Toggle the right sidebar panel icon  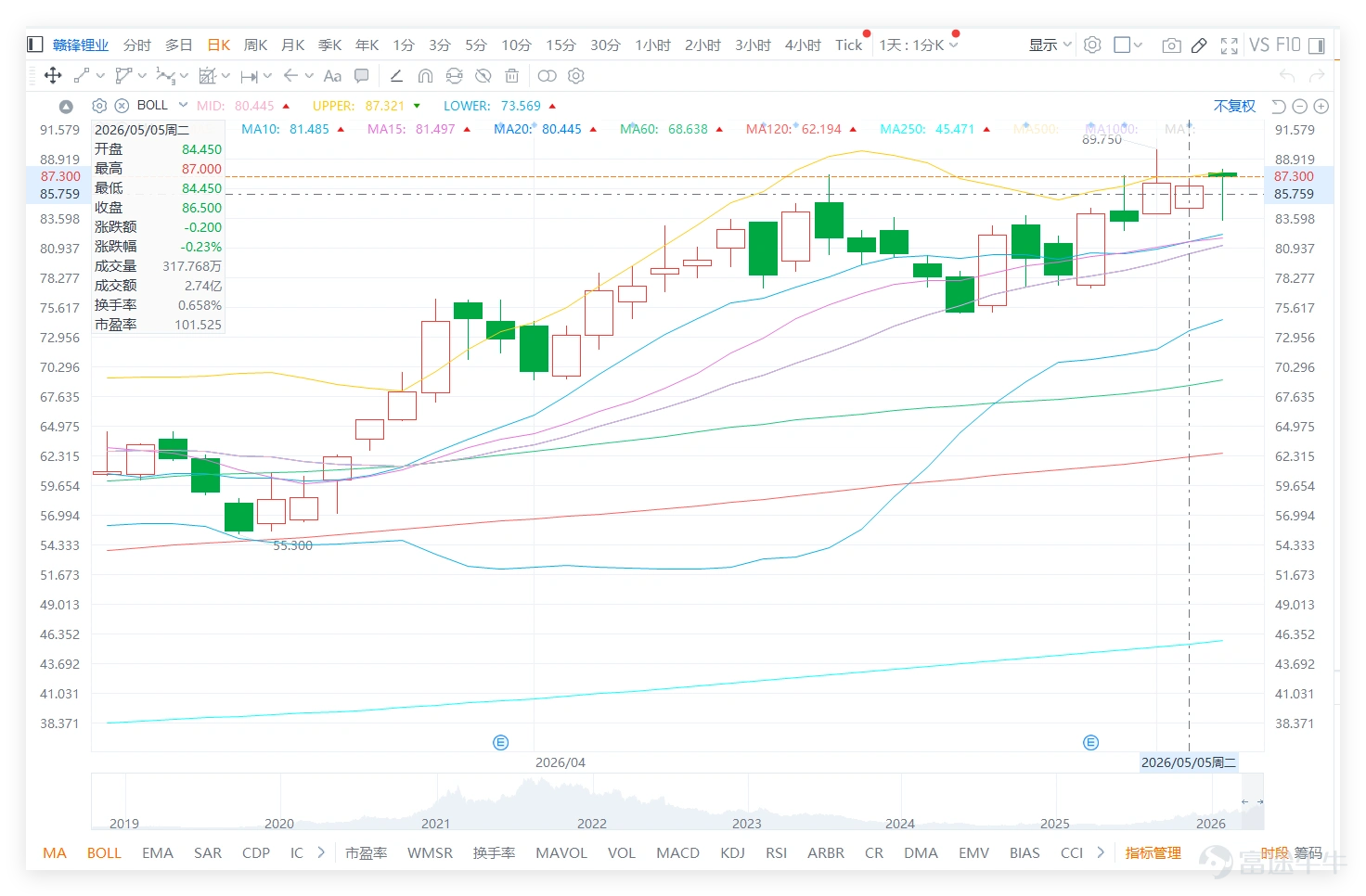[x=1317, y=45]
